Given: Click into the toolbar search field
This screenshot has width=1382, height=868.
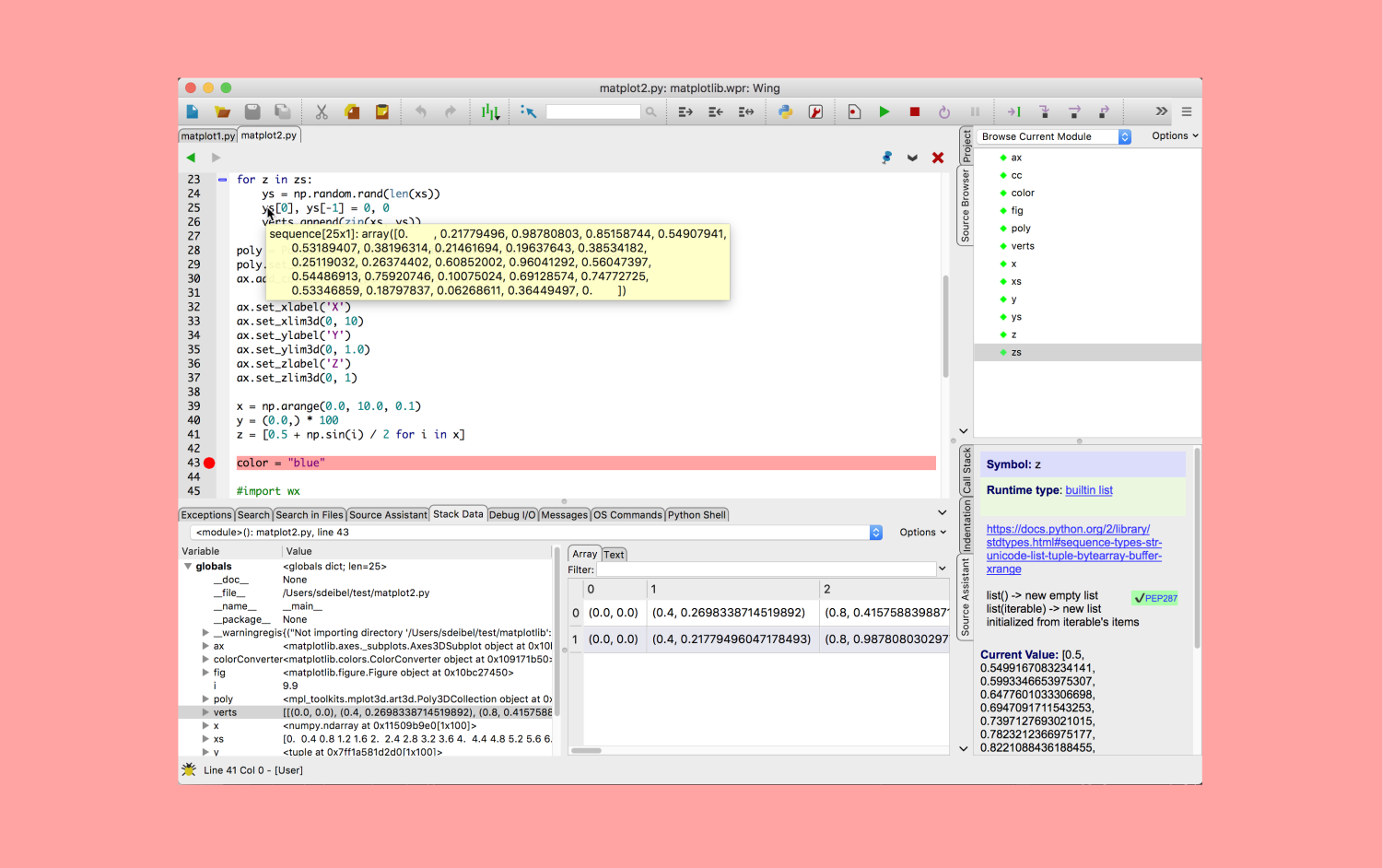Looking at the screenshot, I should coord(593,111).
